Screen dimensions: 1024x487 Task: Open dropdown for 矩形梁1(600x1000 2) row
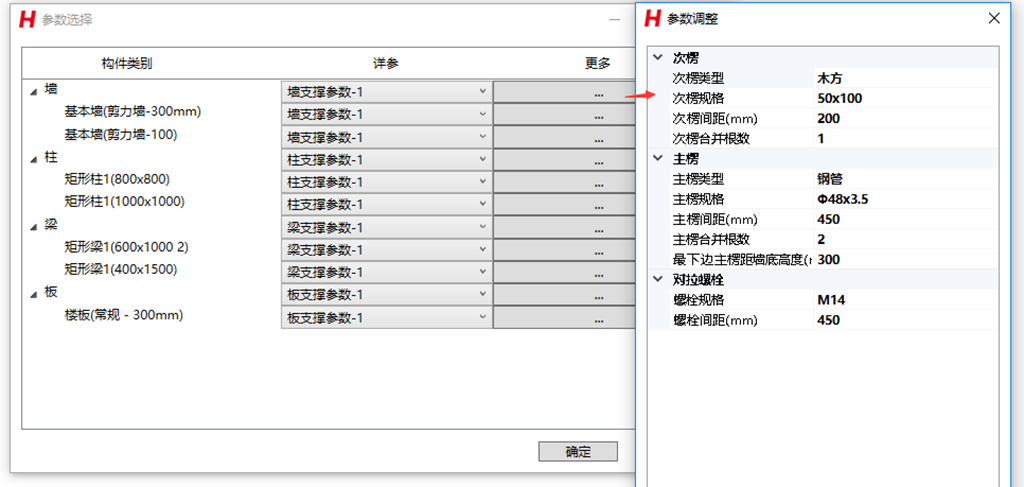tap(483, 250)
